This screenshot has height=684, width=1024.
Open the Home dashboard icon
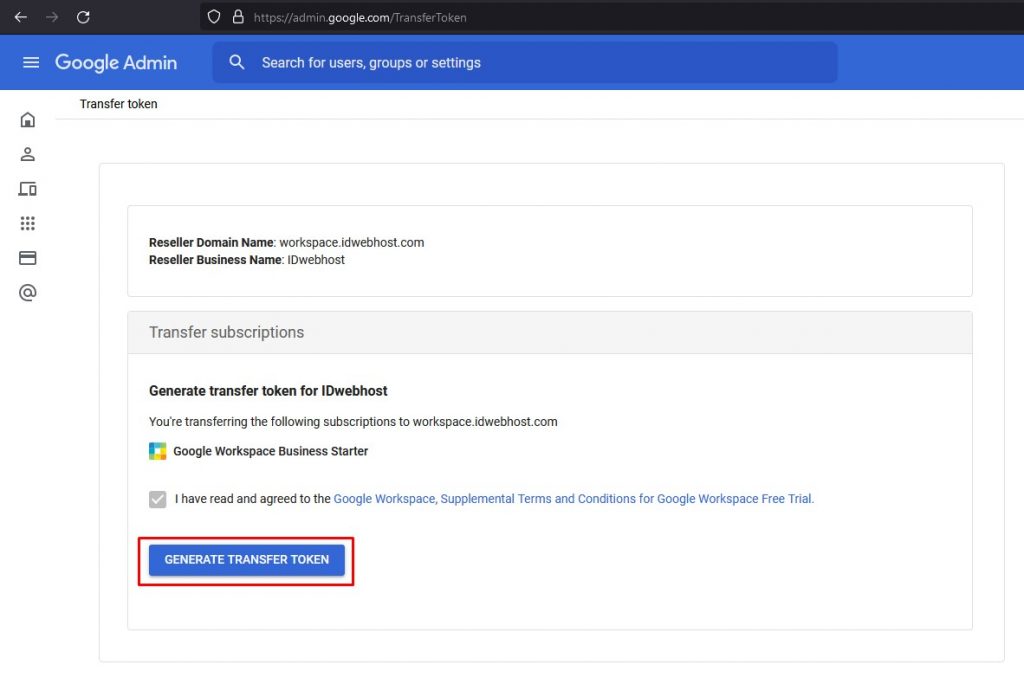tap(27, 119)
